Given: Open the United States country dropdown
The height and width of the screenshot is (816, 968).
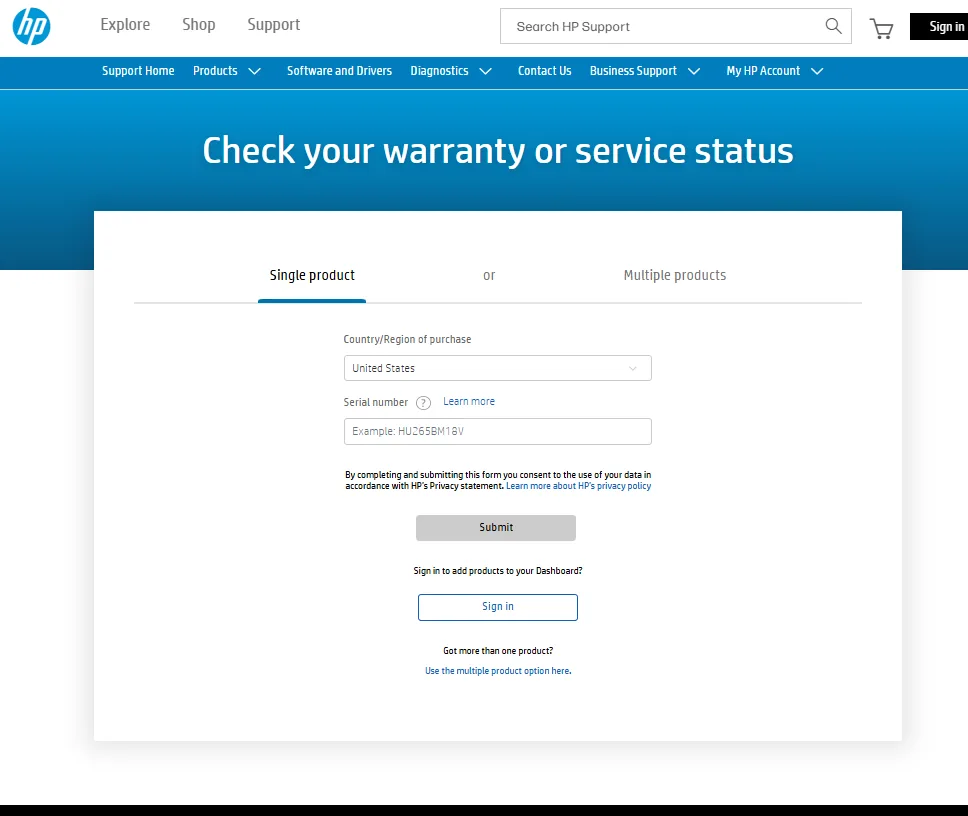Looking at the screenshot, I should 498,368.
